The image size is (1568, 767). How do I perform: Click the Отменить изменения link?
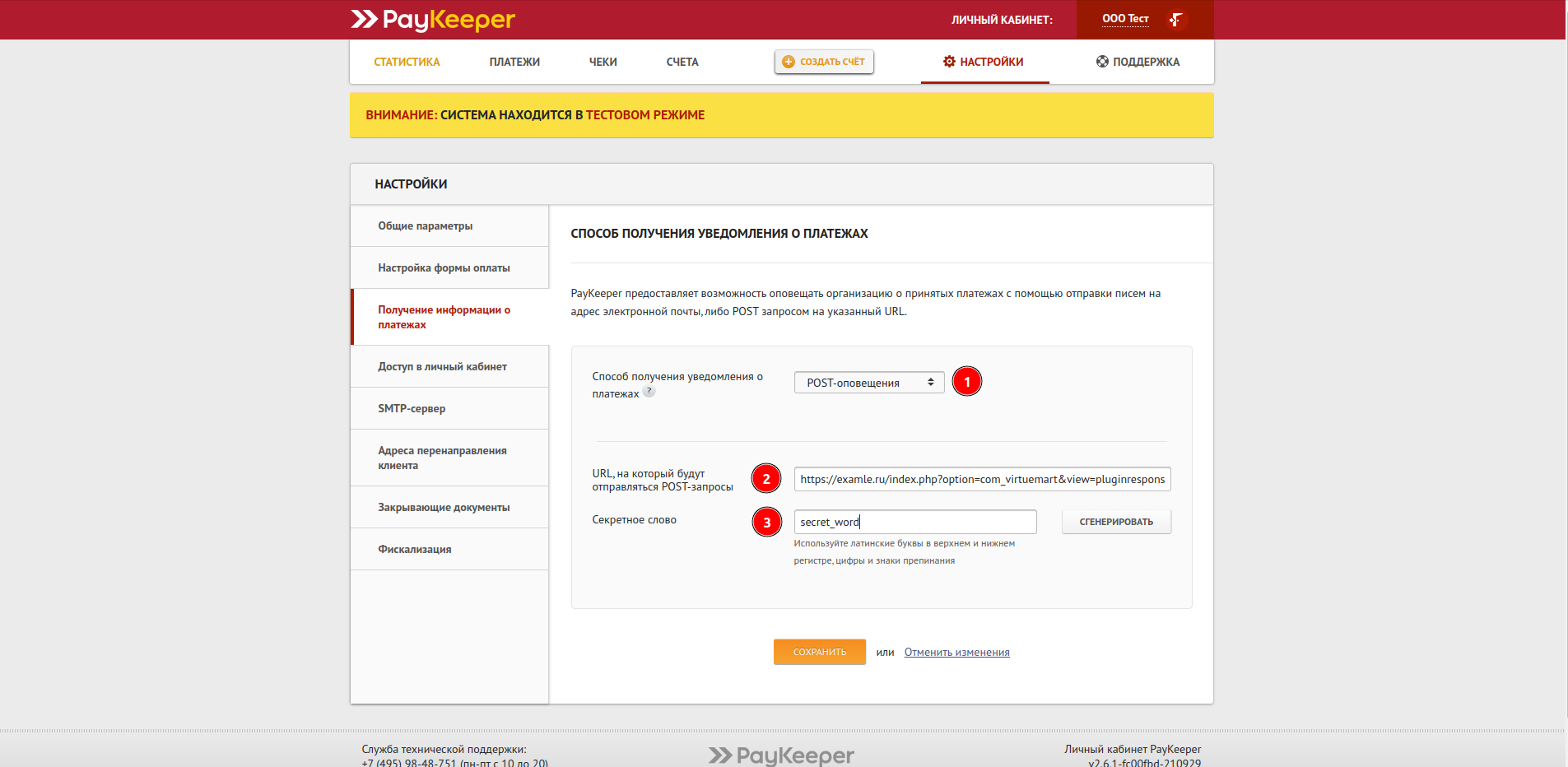pos(956,653)
